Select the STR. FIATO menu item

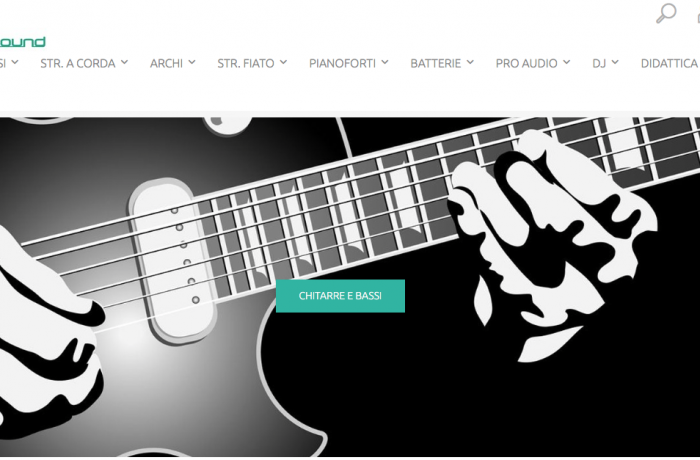point(246,63)
